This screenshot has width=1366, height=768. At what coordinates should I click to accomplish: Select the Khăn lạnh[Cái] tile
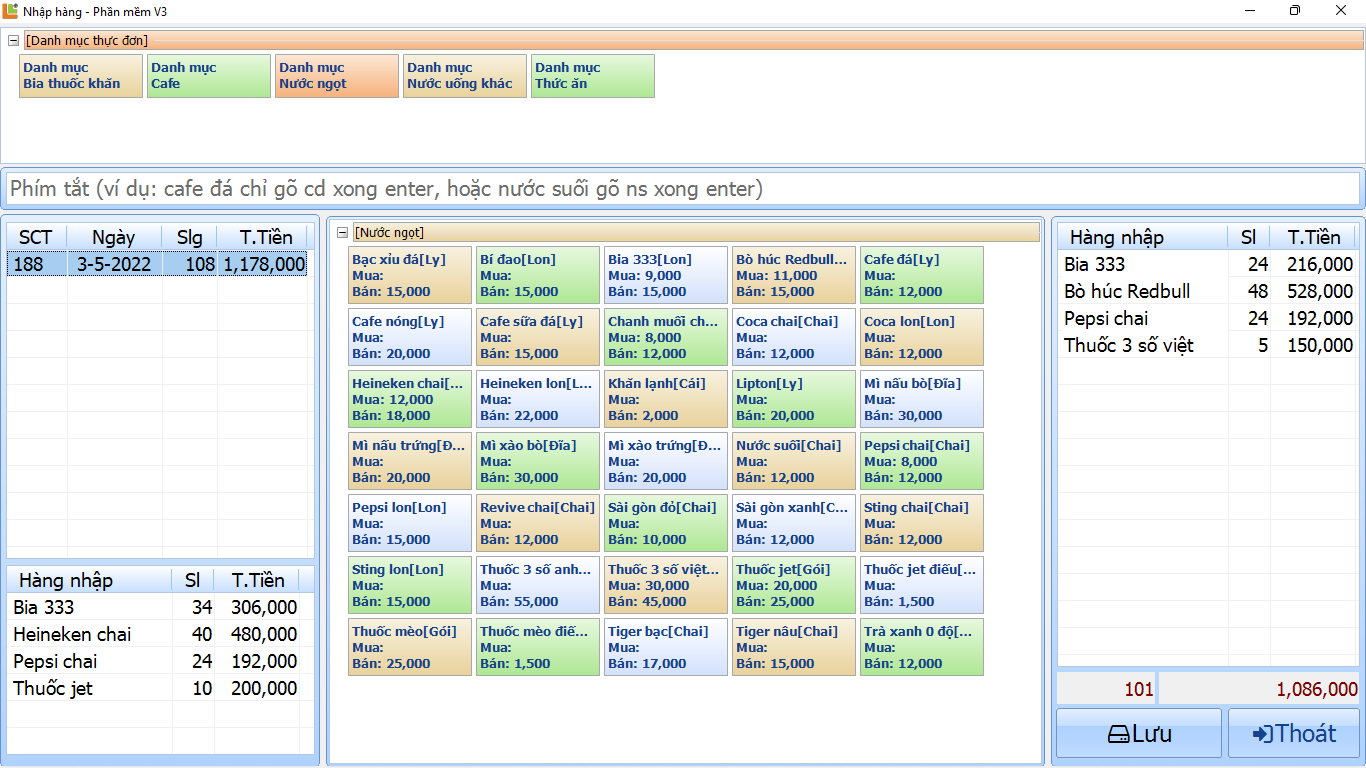[666, 399]
